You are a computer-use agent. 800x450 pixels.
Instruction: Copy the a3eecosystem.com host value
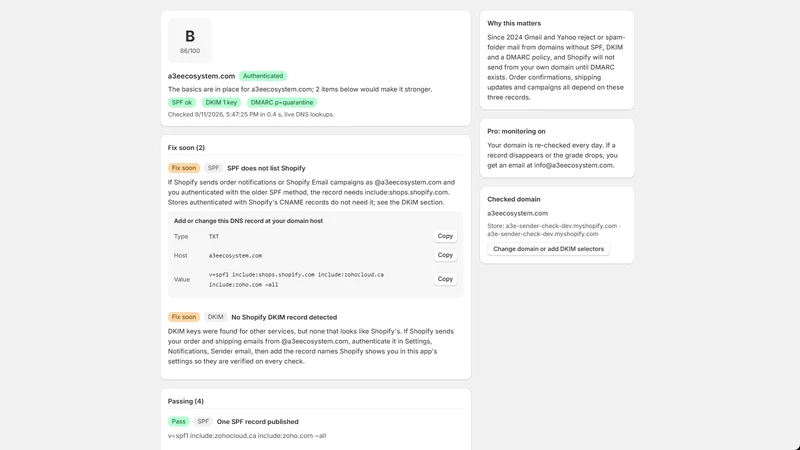pyautogui.click(x=445, y=255)
